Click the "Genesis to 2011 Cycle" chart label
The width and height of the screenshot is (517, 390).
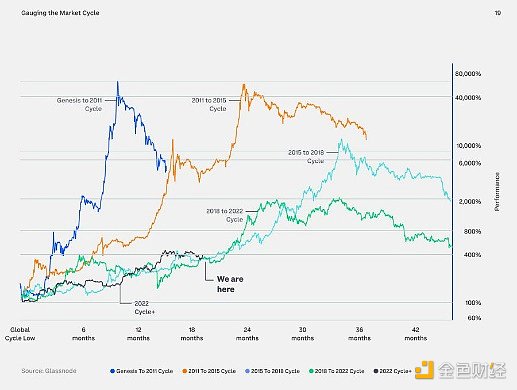(79, 104)
